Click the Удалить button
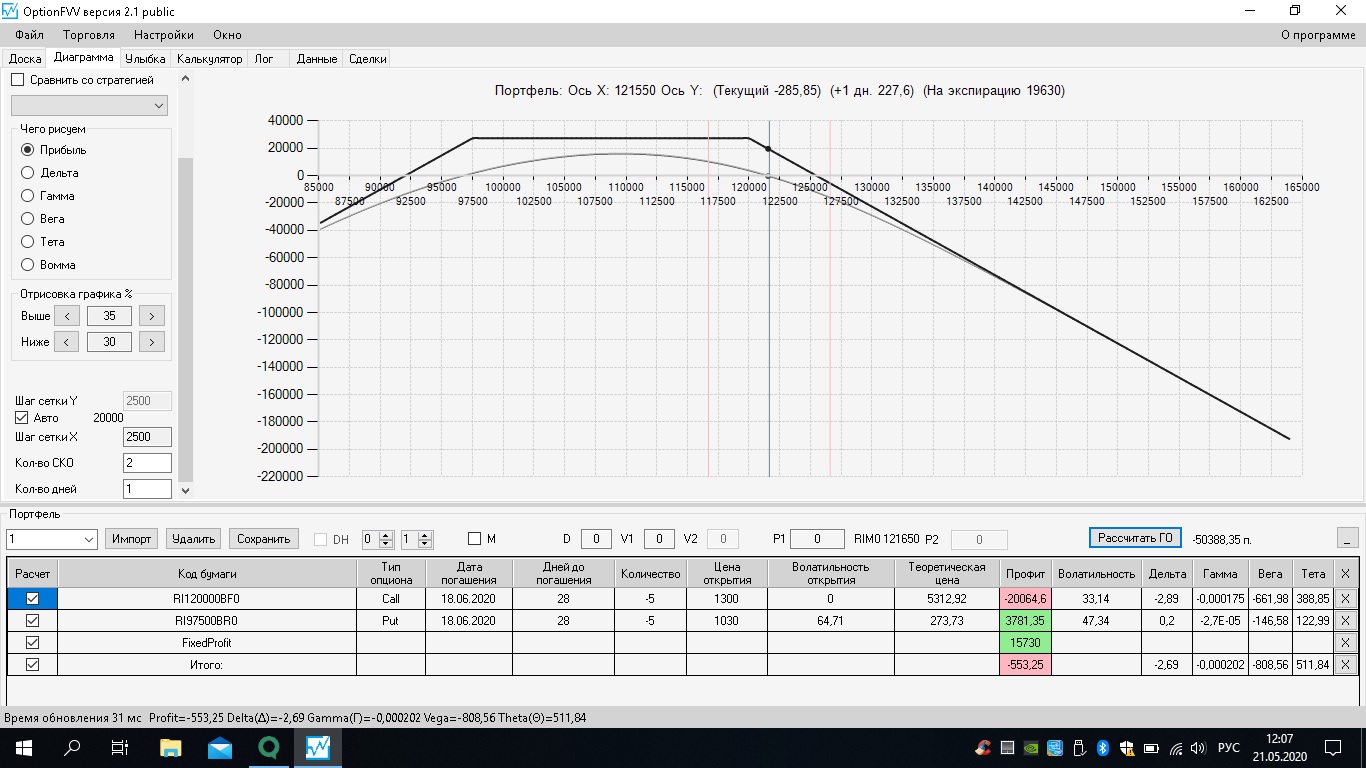 tap(194, 539)
